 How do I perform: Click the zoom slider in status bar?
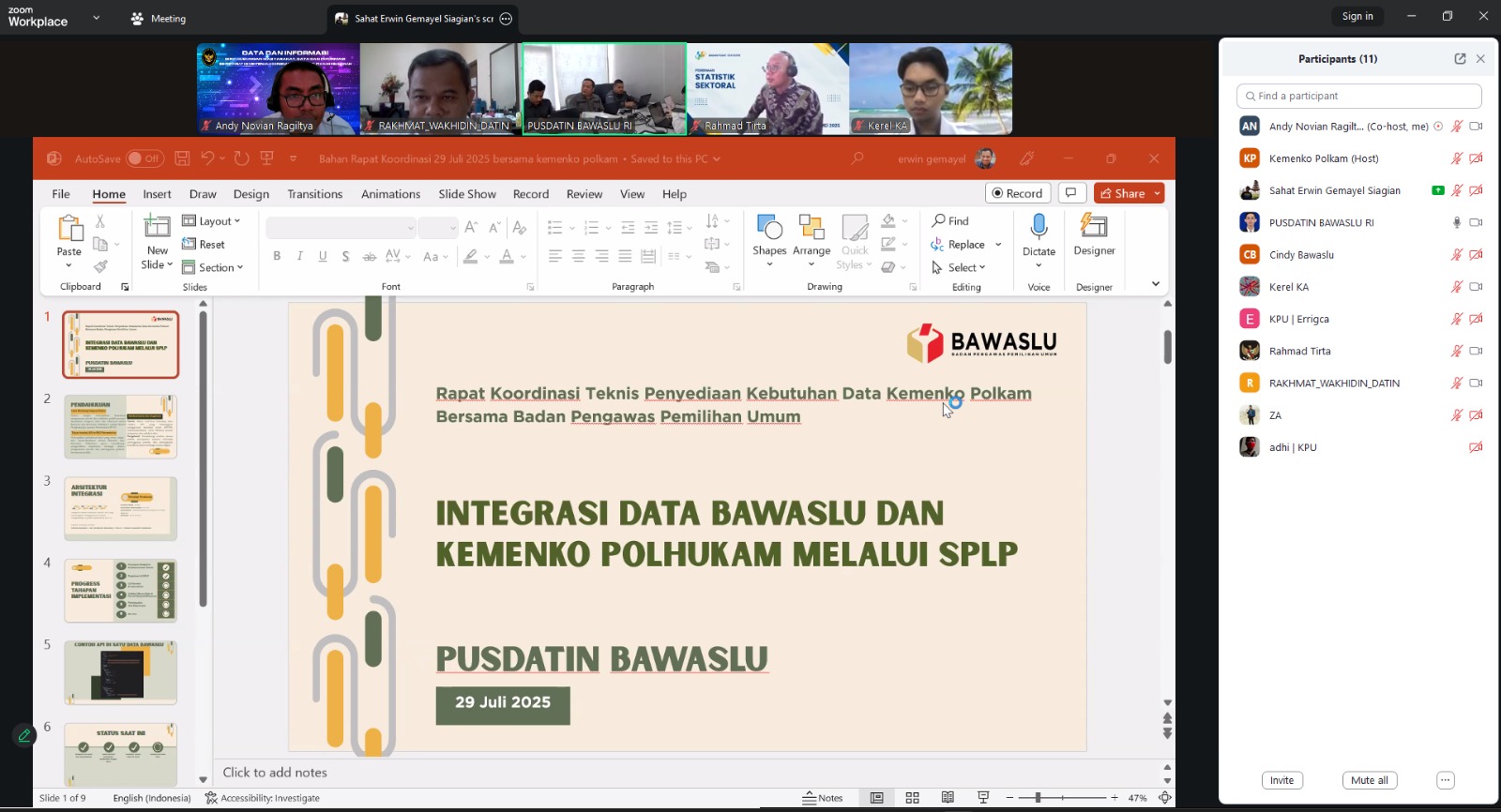tap(1063, 798)
